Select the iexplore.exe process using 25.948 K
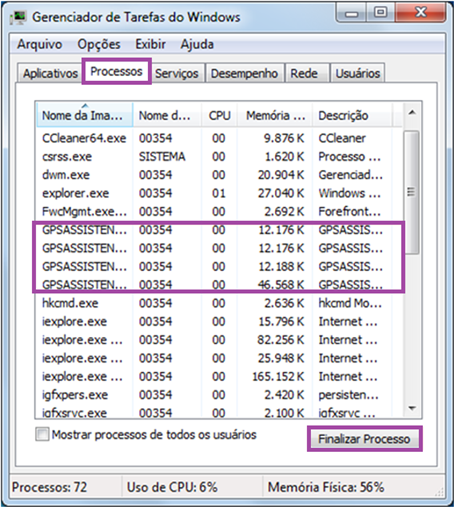 coord(219,358)
